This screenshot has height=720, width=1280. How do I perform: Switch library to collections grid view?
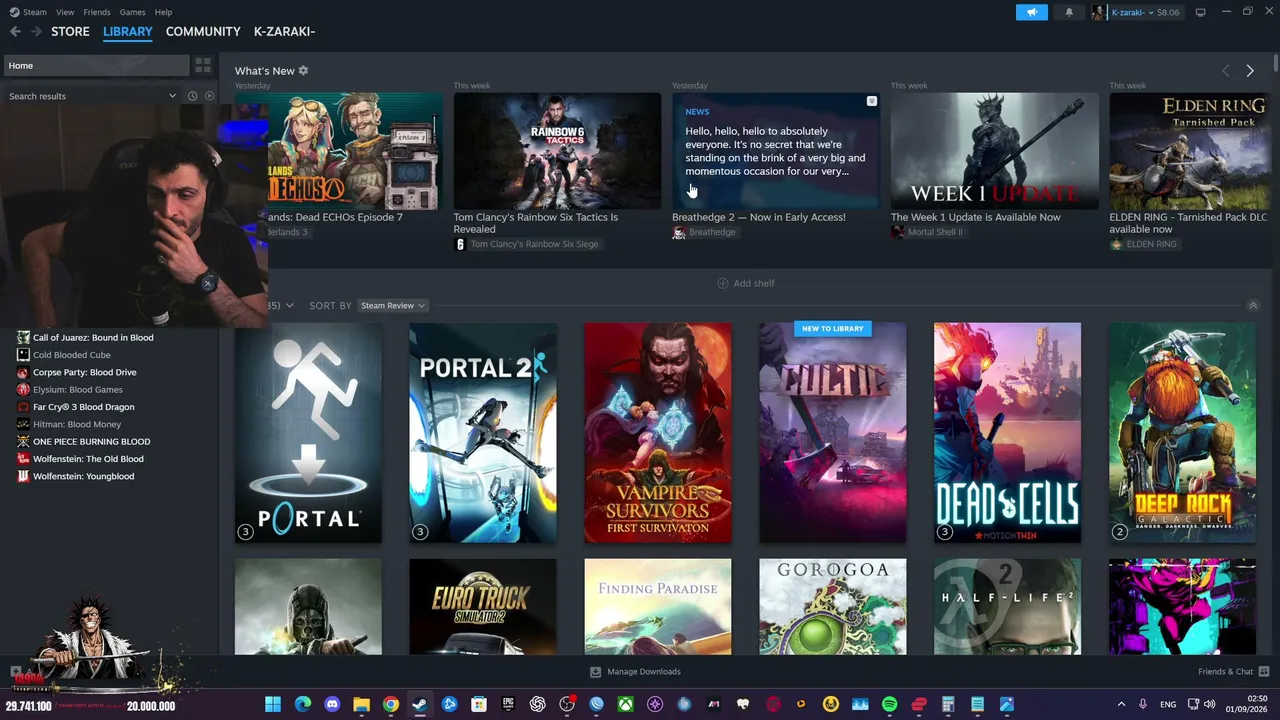click(203, 66)
